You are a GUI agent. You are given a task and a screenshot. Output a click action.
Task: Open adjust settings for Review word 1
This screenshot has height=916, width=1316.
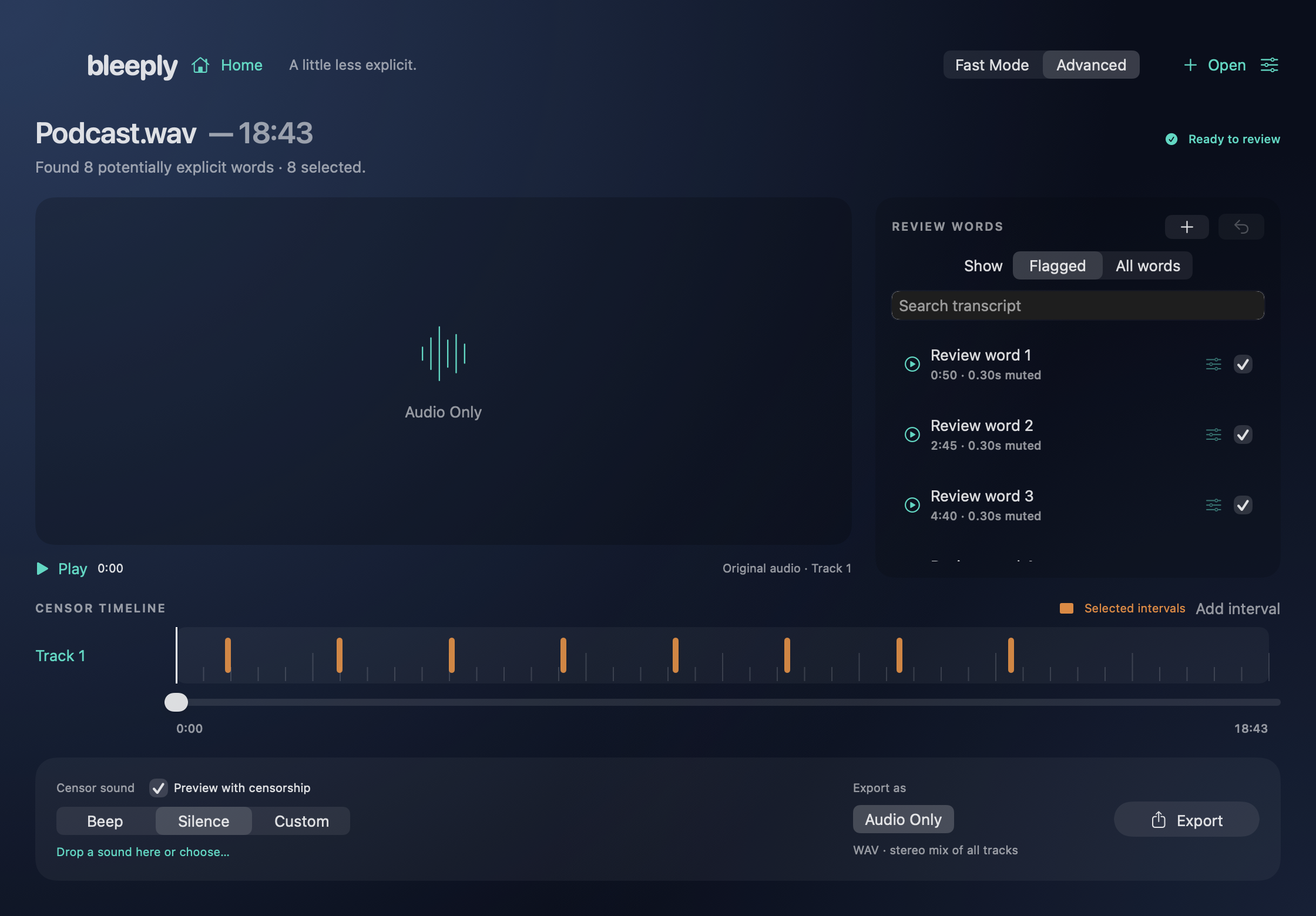[1213, 364]
